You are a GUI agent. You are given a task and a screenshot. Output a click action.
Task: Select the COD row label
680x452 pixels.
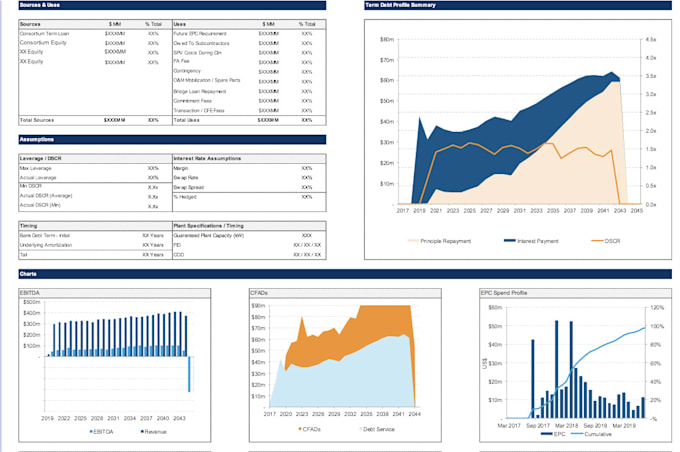point(179,255)
